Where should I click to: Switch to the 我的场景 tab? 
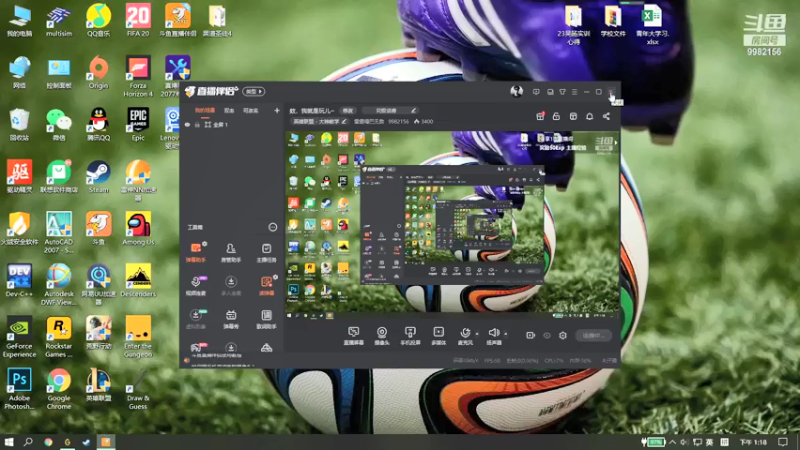[205, 110]
